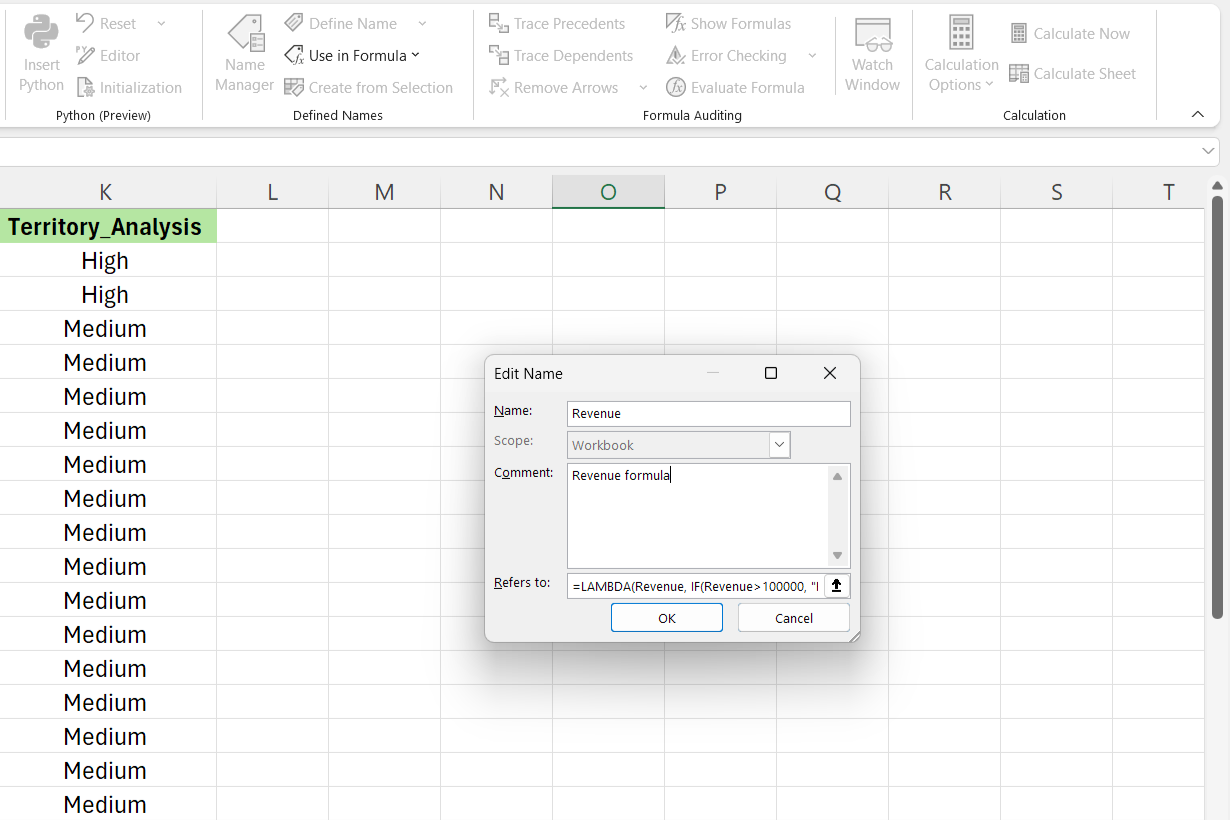Image resolution: width=1230 pixels, height=820 pixels.
Task: Expand the Error Checking dropdown arrow
Action: tap(812, 55)
